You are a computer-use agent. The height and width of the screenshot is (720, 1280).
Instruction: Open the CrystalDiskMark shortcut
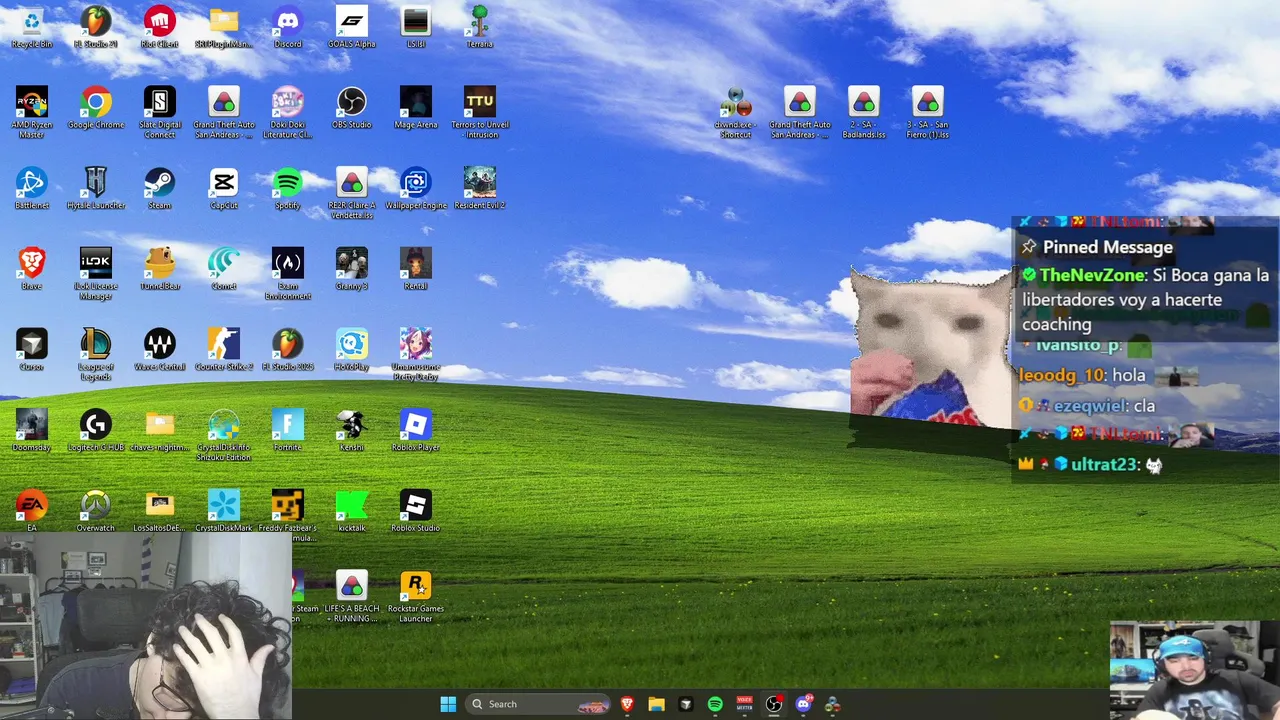(224, 512)
